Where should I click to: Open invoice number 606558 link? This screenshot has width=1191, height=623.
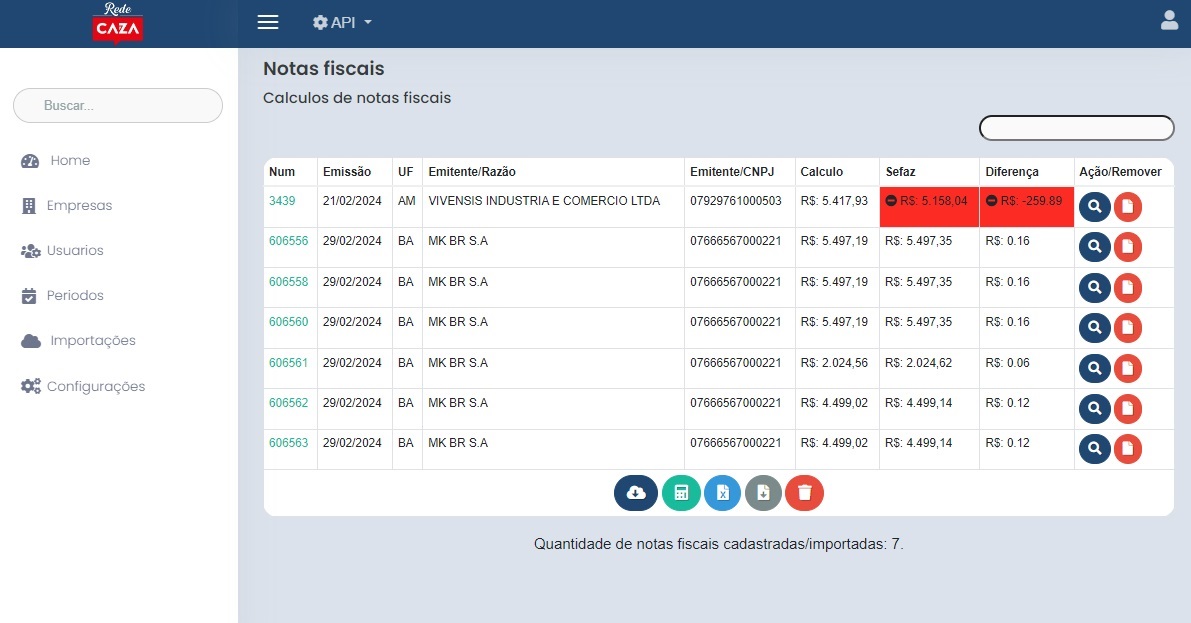pyautogui.click(x=289, y=282)
